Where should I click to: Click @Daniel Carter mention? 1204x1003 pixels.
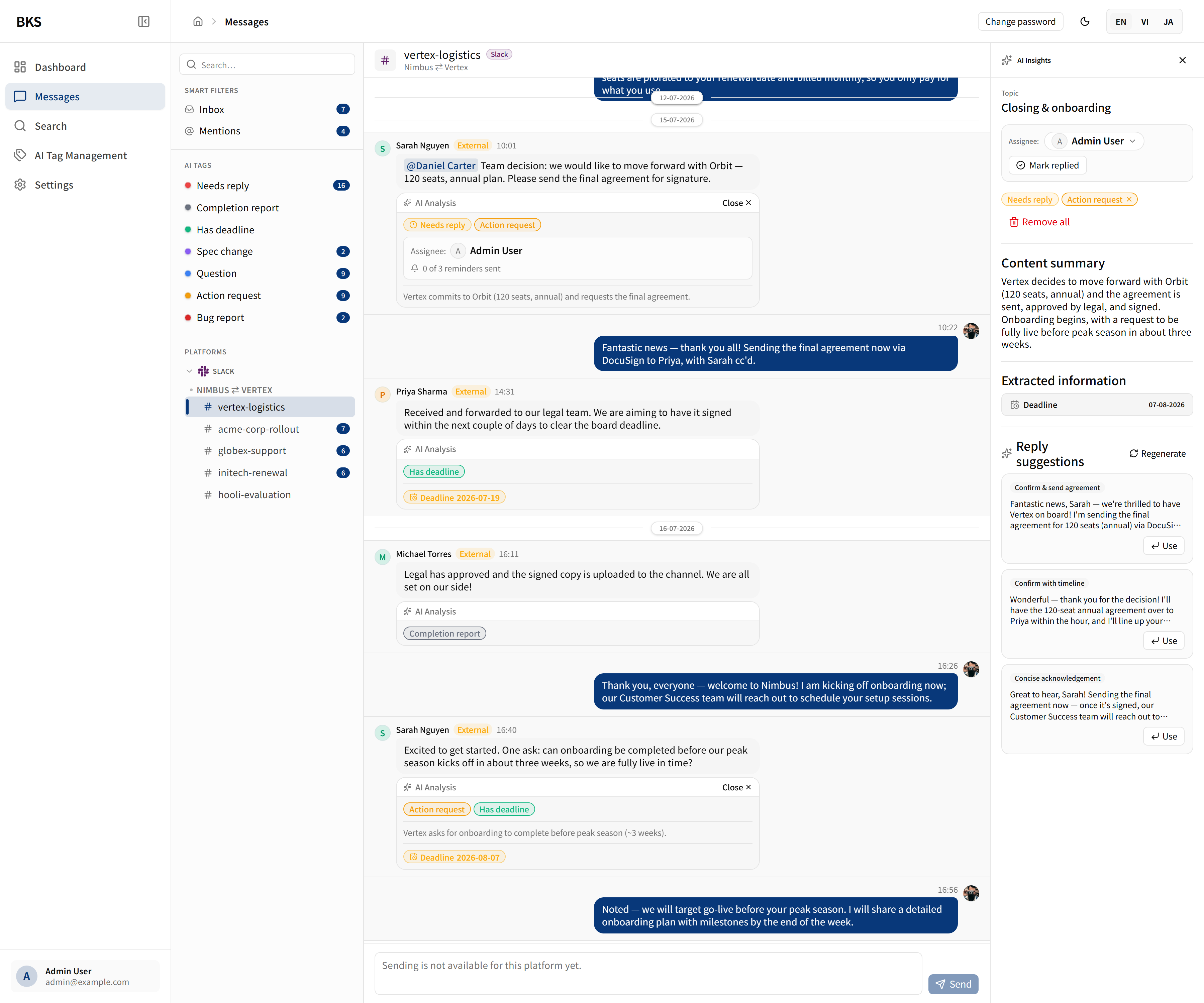point(441,165)
